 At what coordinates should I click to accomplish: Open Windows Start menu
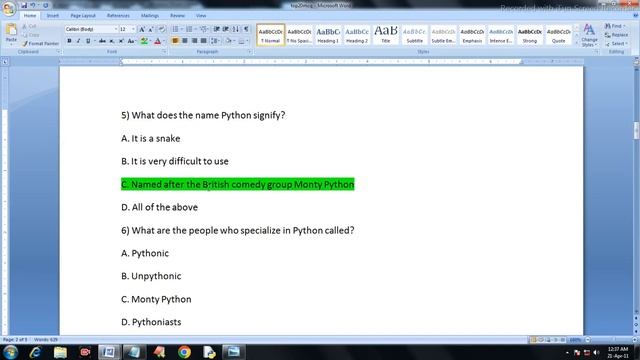coord(10,352)
